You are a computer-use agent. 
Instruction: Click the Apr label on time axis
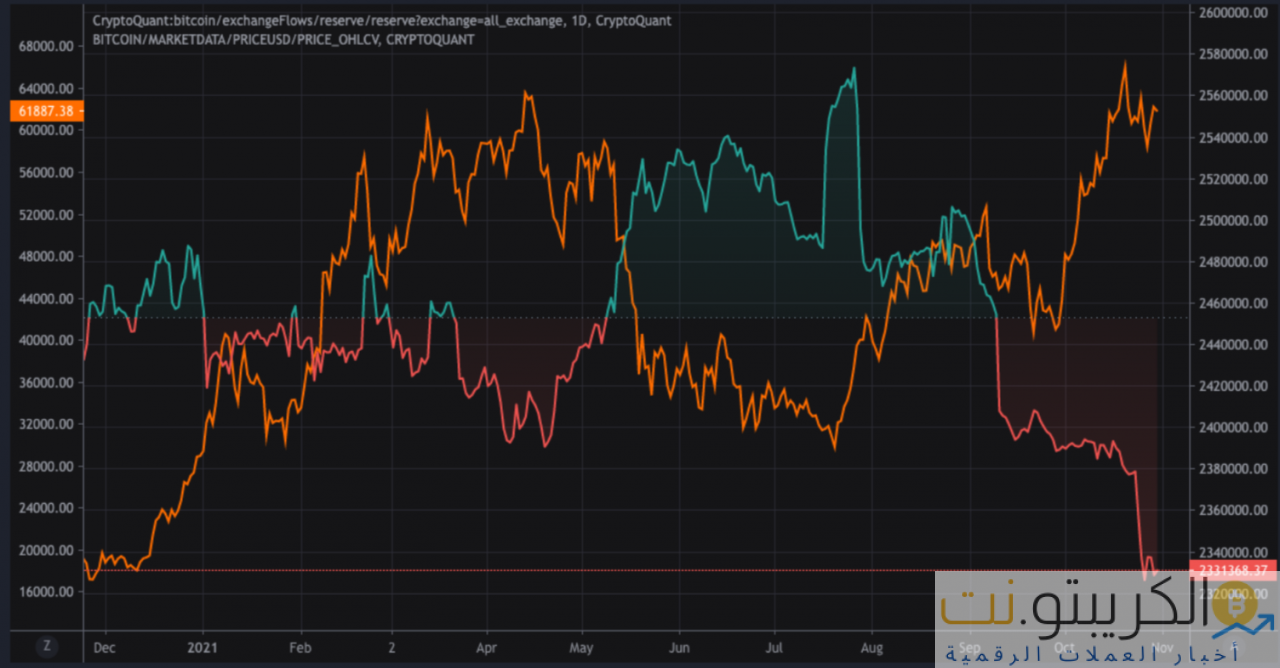pos(487,647)
